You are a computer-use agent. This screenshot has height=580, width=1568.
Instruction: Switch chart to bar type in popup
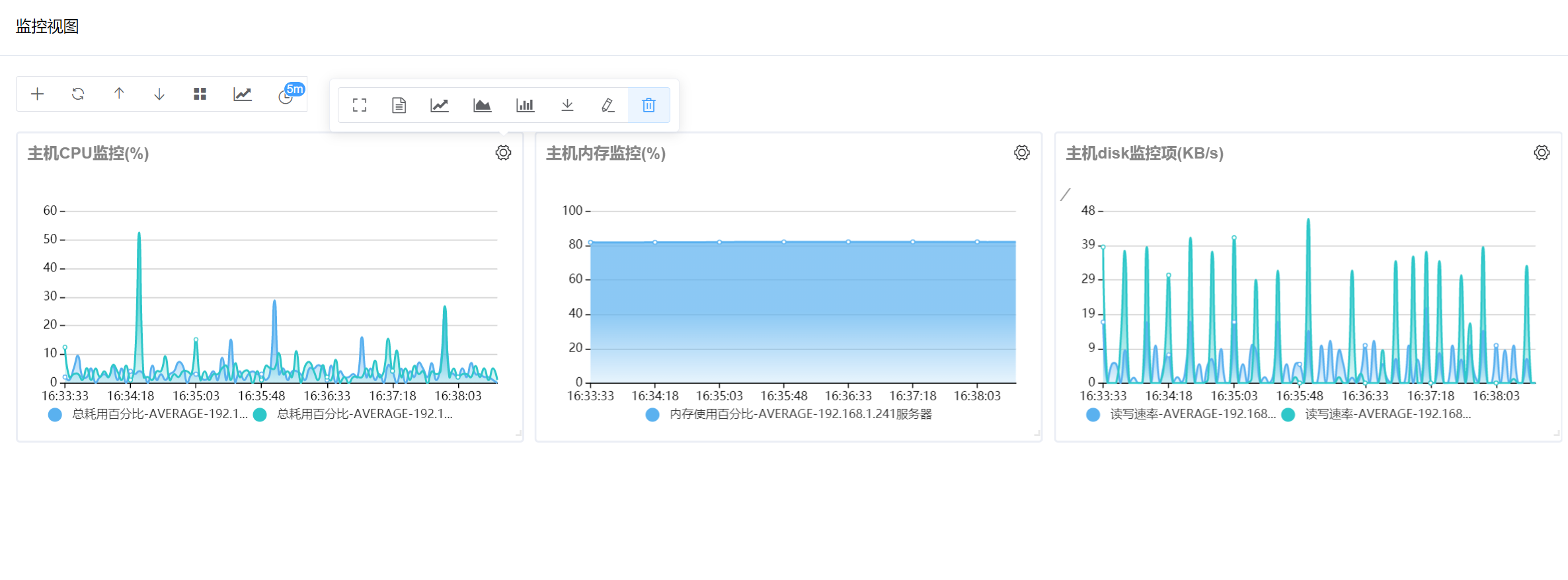[x=526, y=105]
